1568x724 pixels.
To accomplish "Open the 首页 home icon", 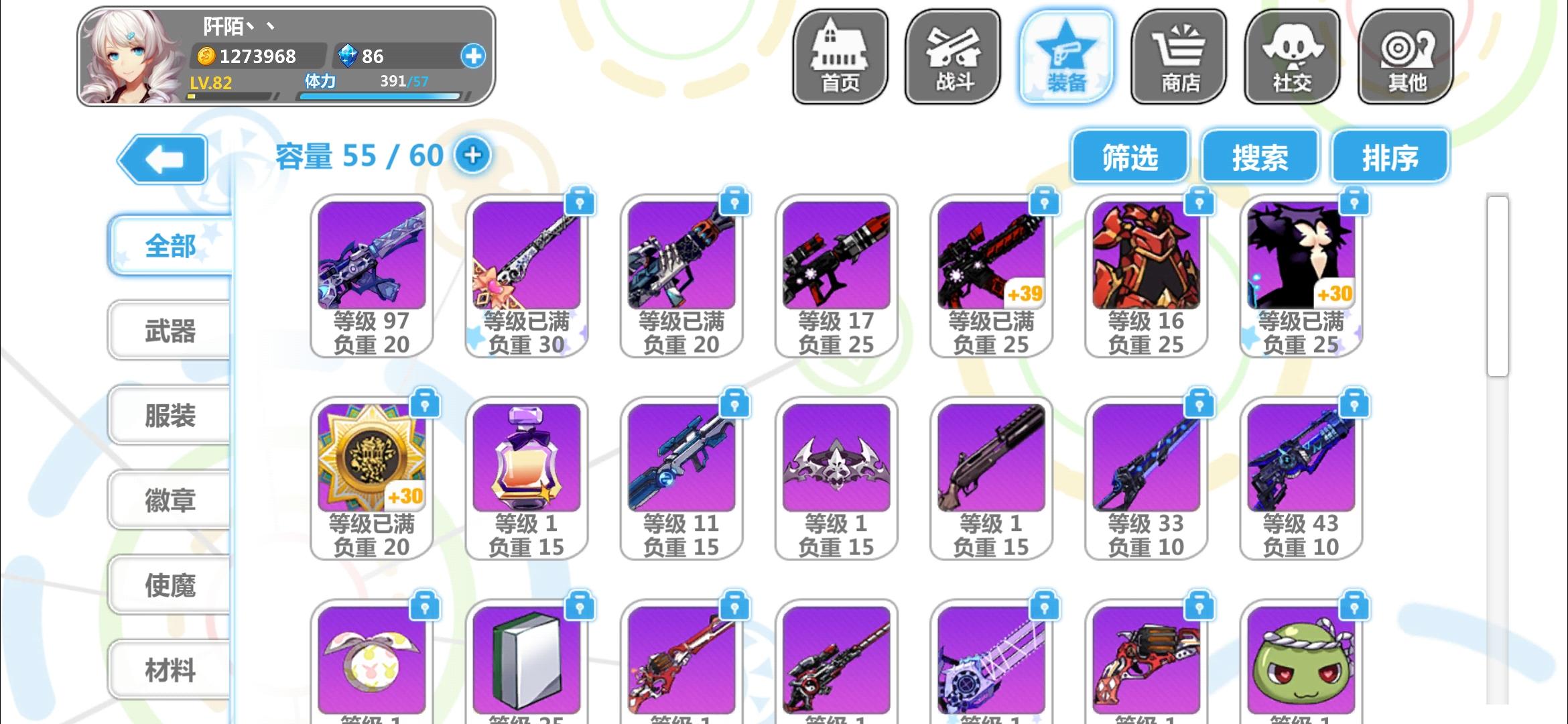I will click(840, 56).
